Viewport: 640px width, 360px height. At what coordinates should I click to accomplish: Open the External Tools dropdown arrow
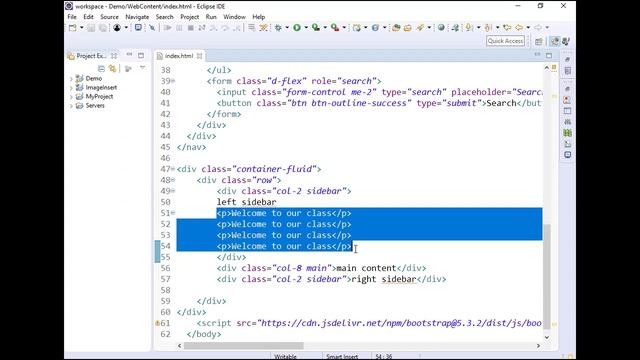pos(344,28)
